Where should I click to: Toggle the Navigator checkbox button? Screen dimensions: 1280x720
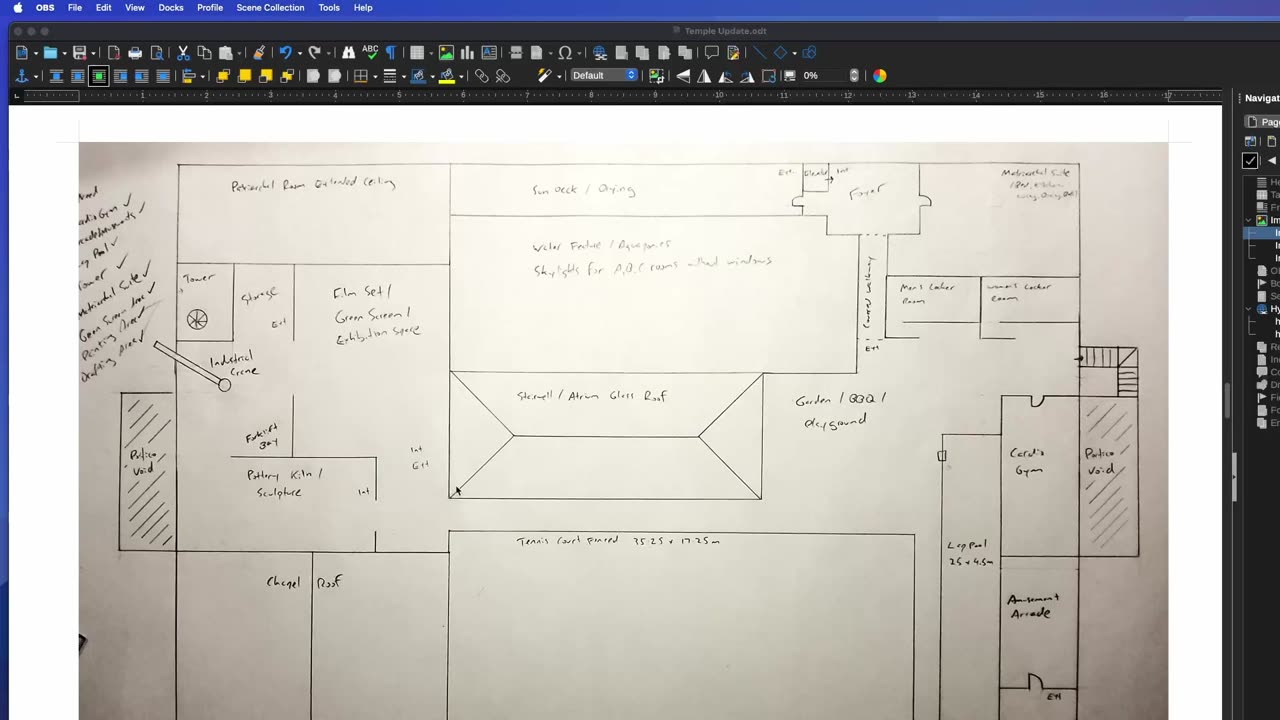[1250, 160]
